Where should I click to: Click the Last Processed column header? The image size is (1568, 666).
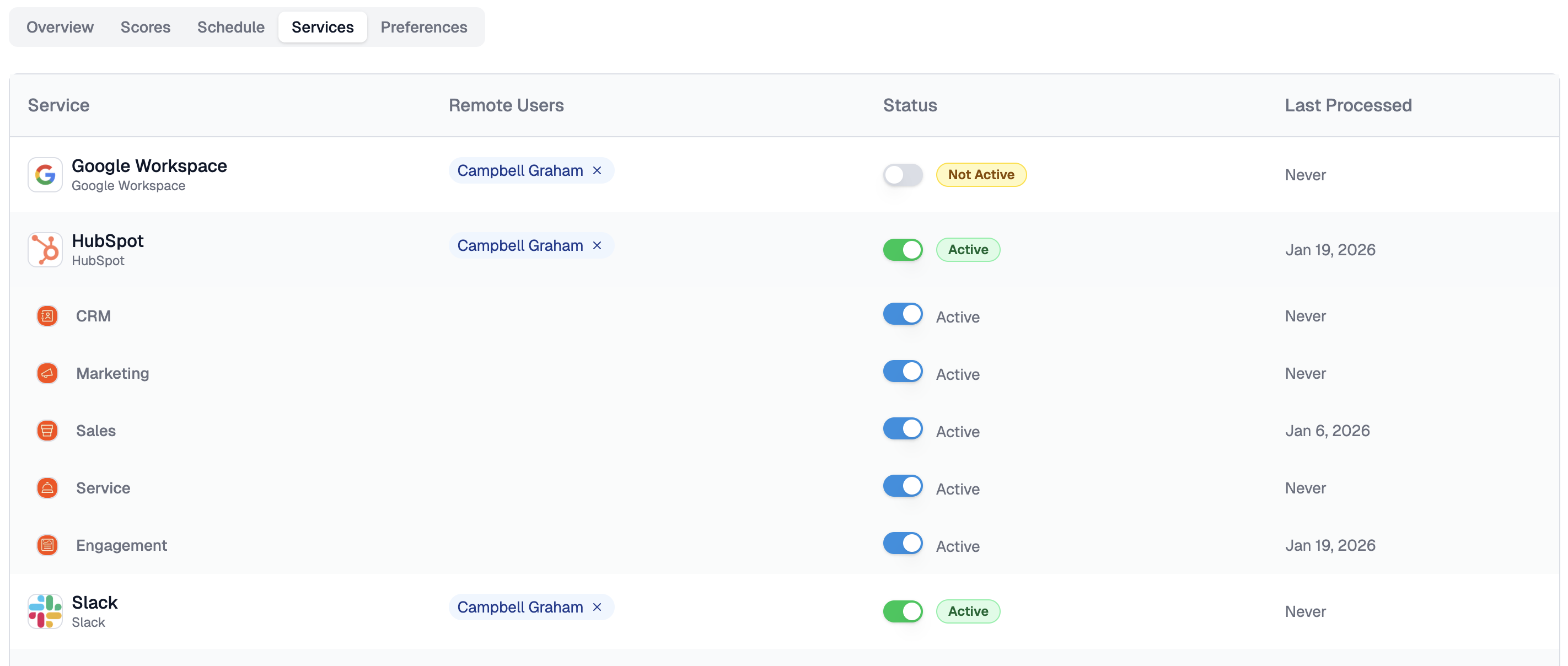tap(1347, 105)
